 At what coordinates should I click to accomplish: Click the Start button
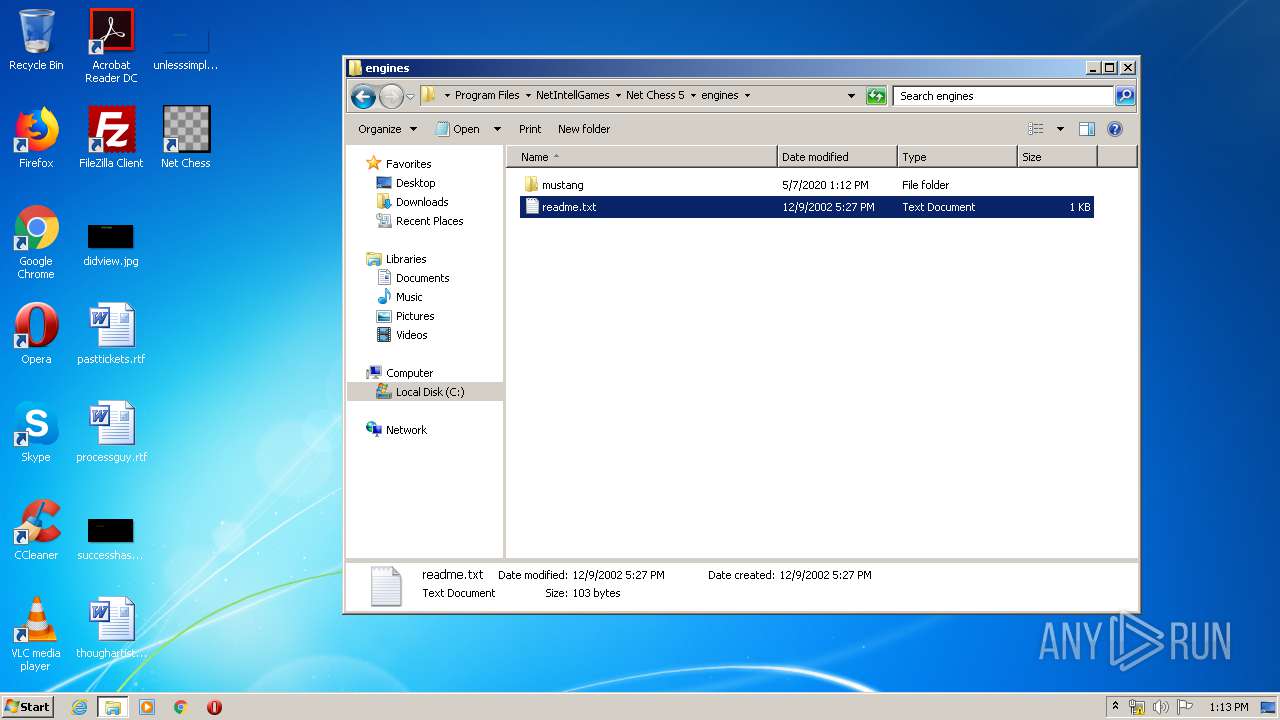click(x=27, y=707)
